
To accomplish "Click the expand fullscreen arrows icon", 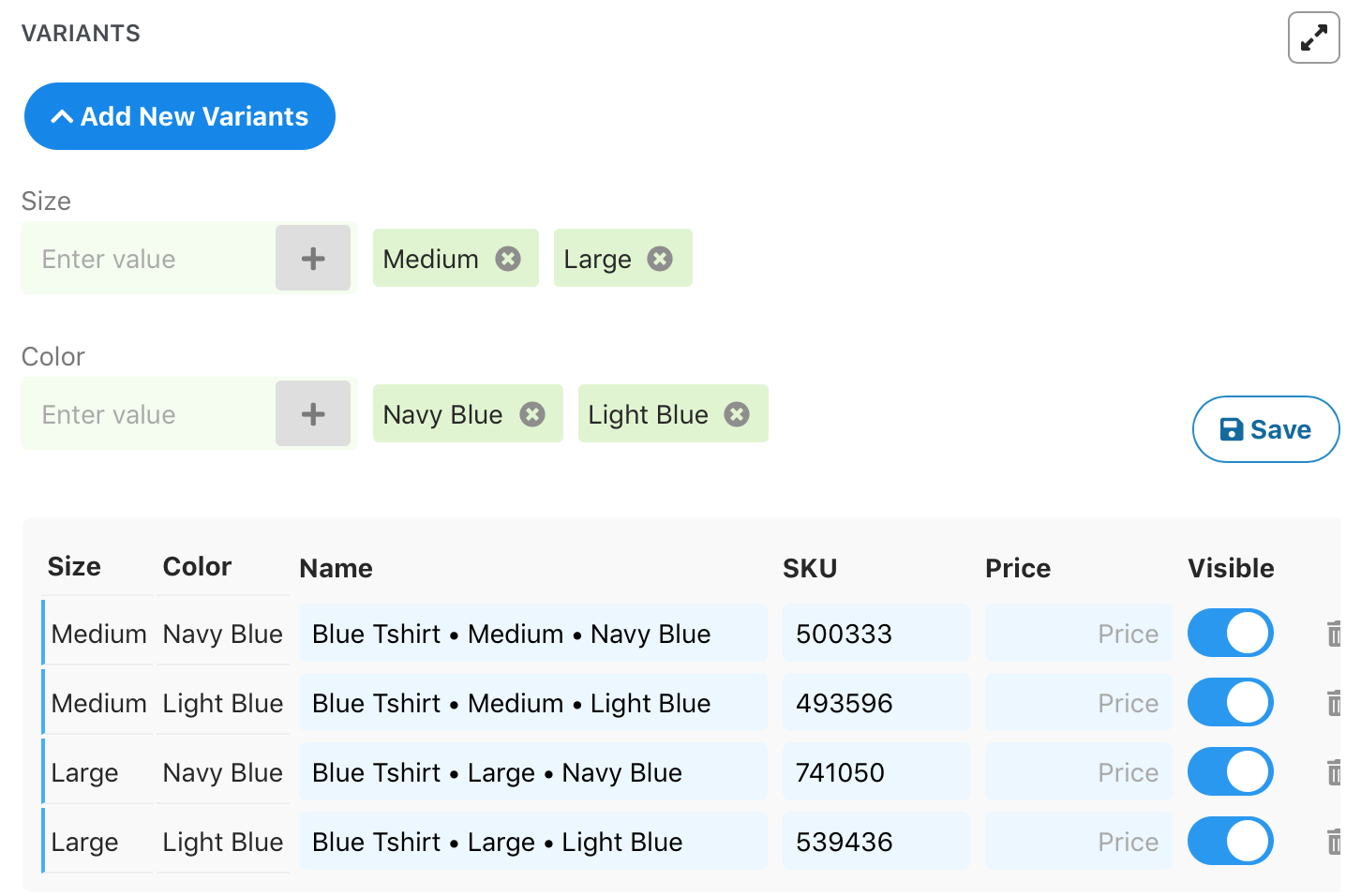I will point(1313,37).
